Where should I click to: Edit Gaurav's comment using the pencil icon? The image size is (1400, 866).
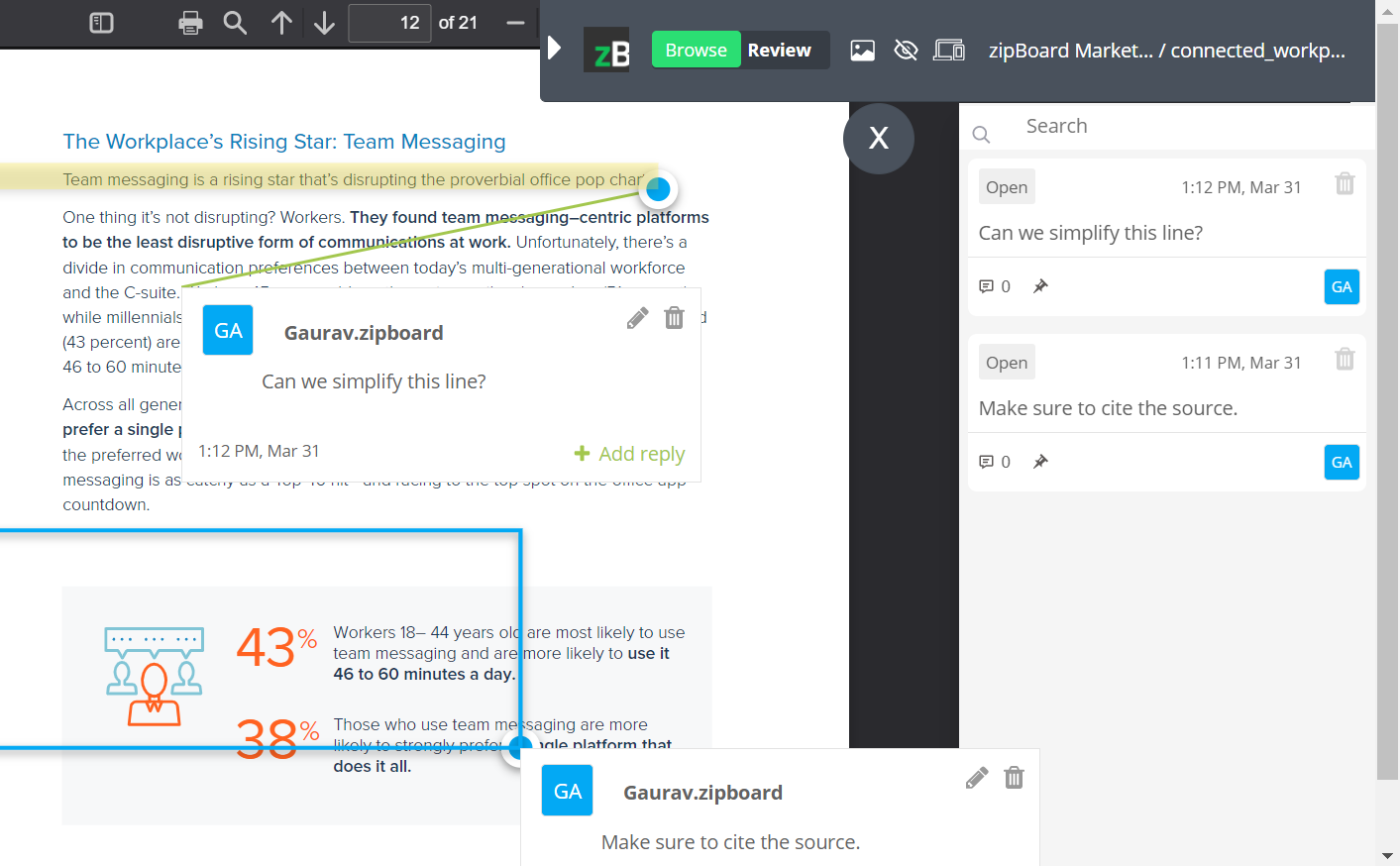coord(637,317)
